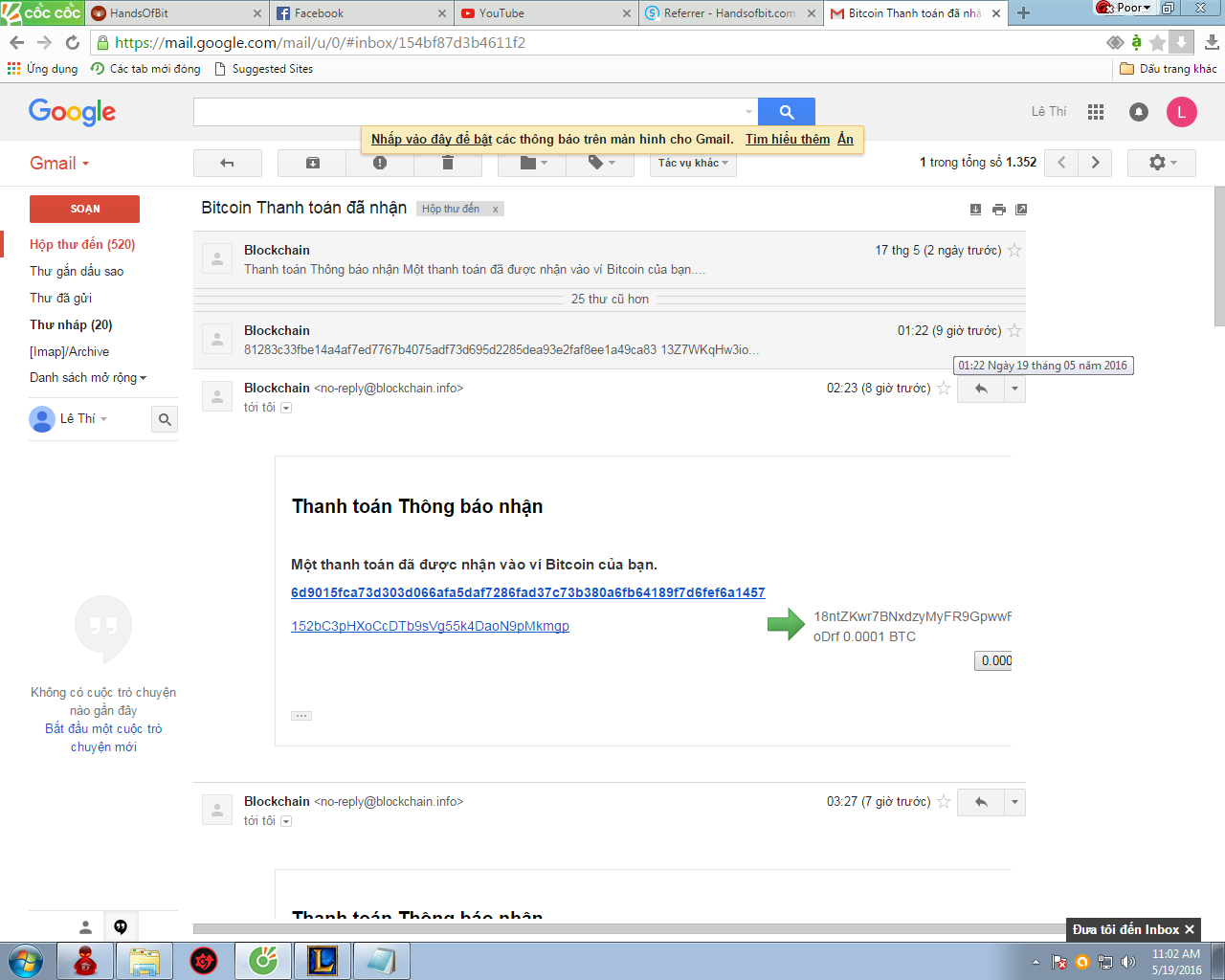Expand Danh sách mở rộng
This screenshot has width=1225, height=980.
[88, 378]
